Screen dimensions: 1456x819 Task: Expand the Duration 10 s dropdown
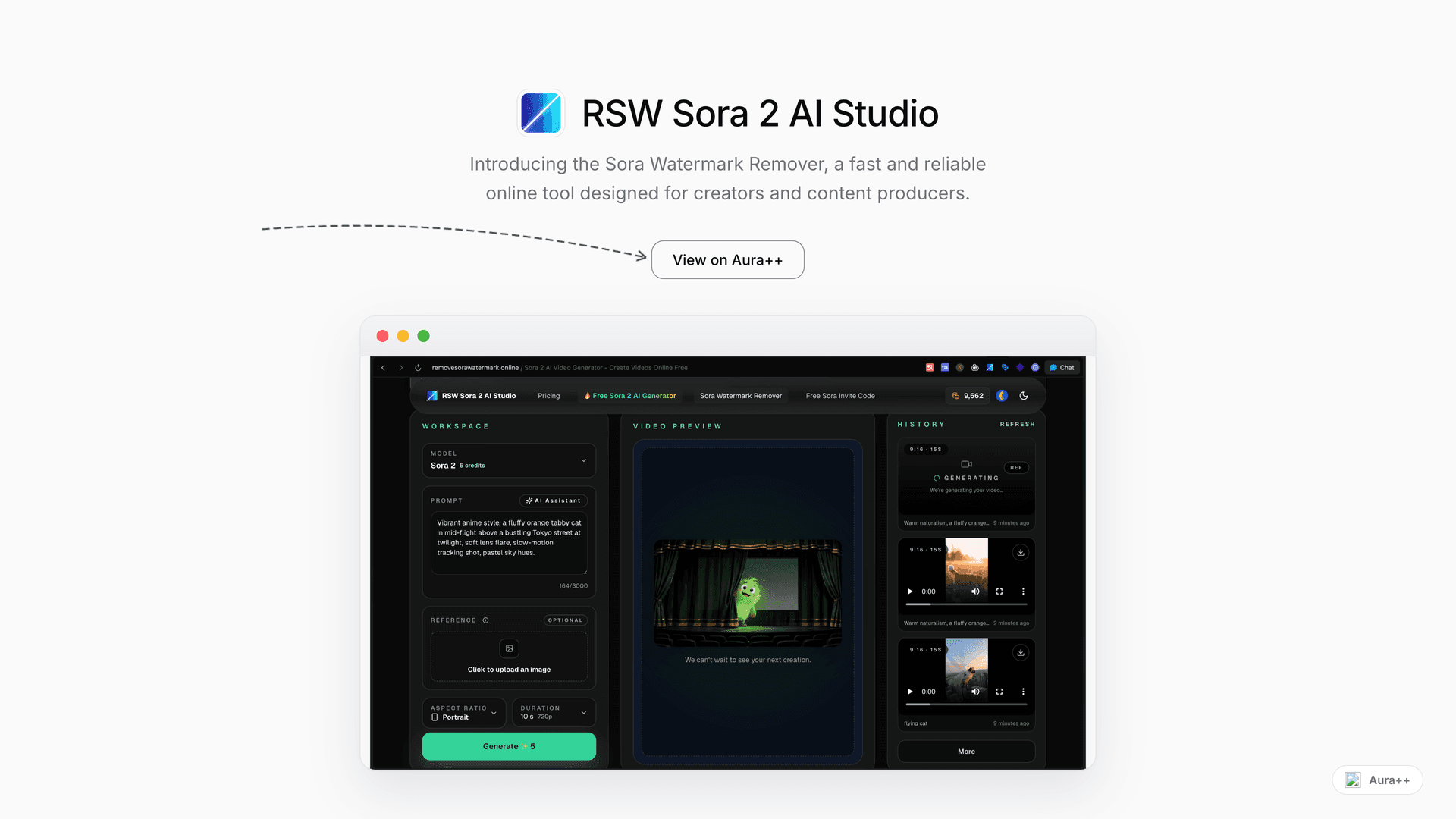[x=554, y=713]
